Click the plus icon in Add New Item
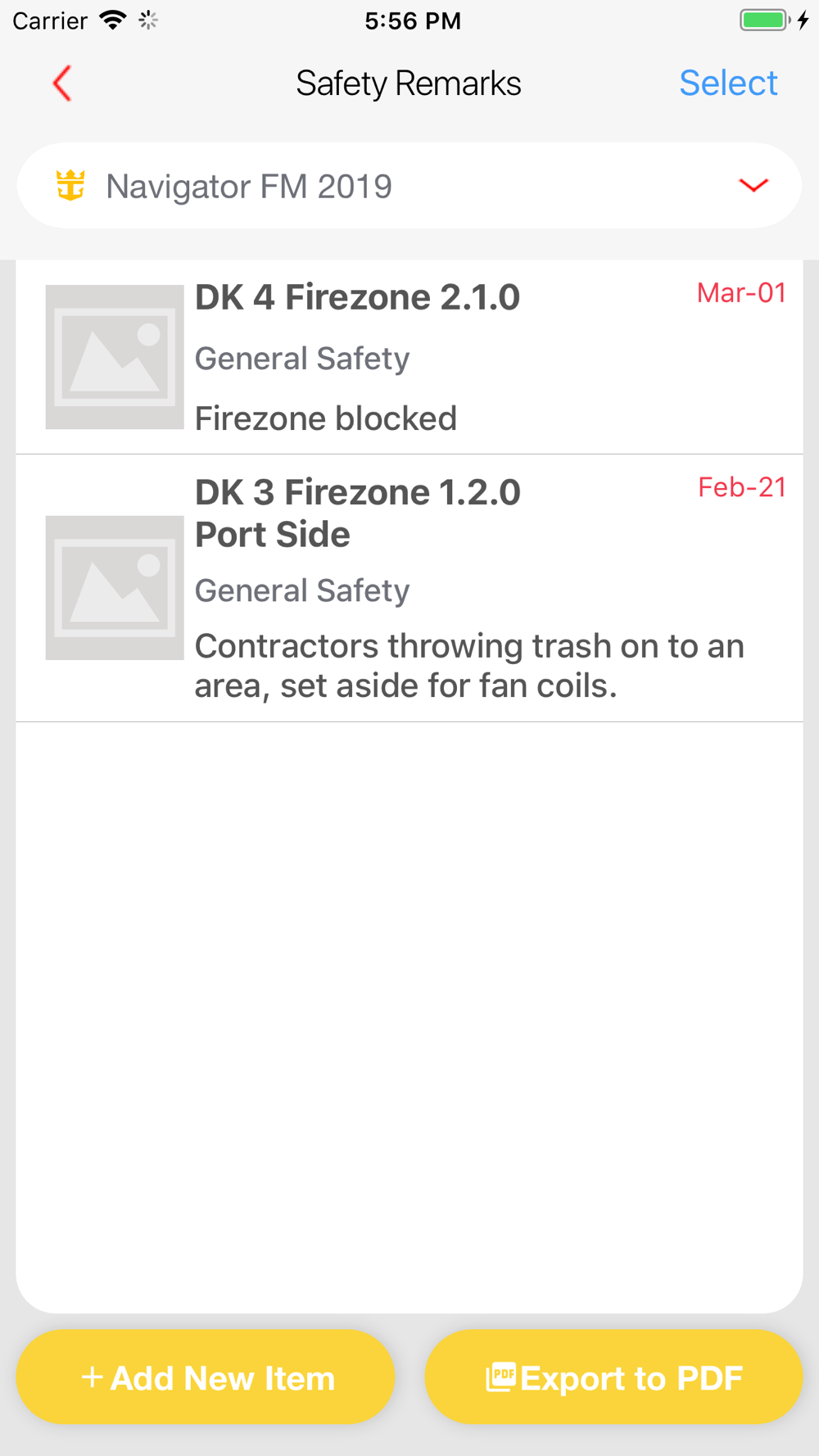 point(93,1377)
